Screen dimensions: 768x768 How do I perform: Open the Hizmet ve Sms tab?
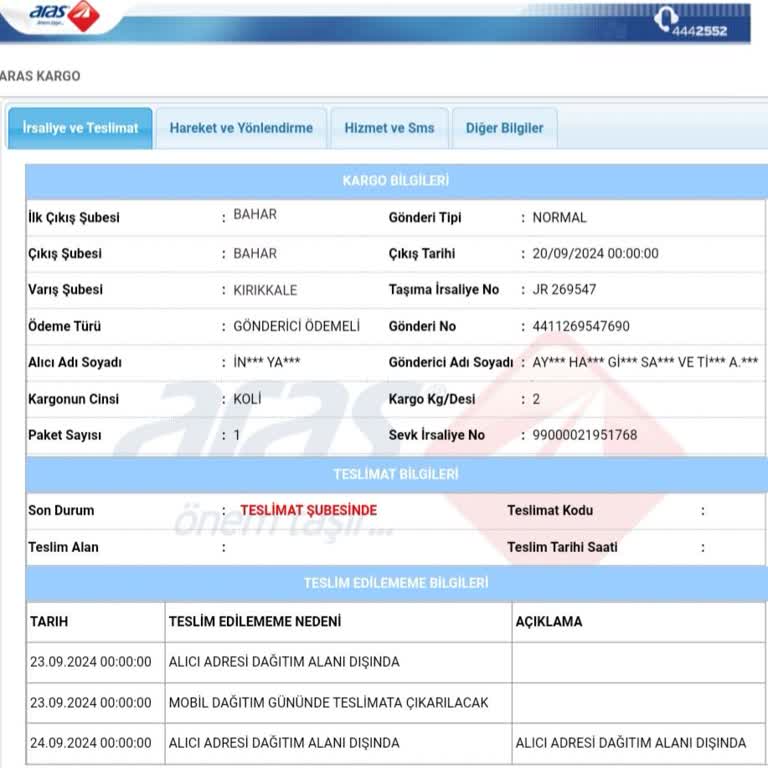coord(389,128)
